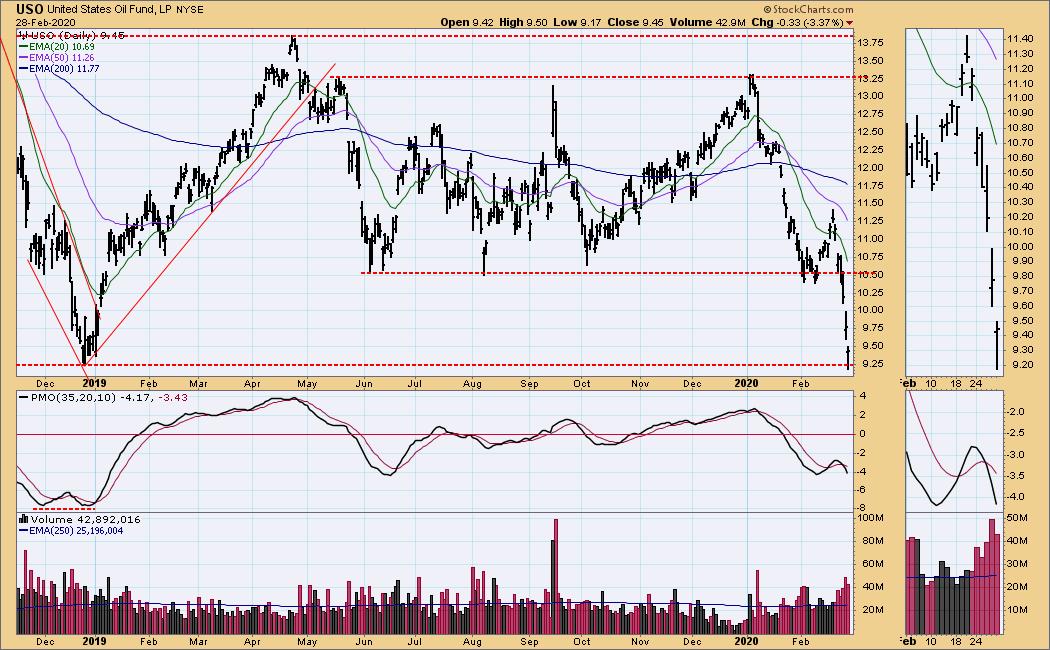Click the 11.40 label on the zoom panel axis
Image resolution: width=1050 pixels, height=650 pixels.
tap(1019, 39)
